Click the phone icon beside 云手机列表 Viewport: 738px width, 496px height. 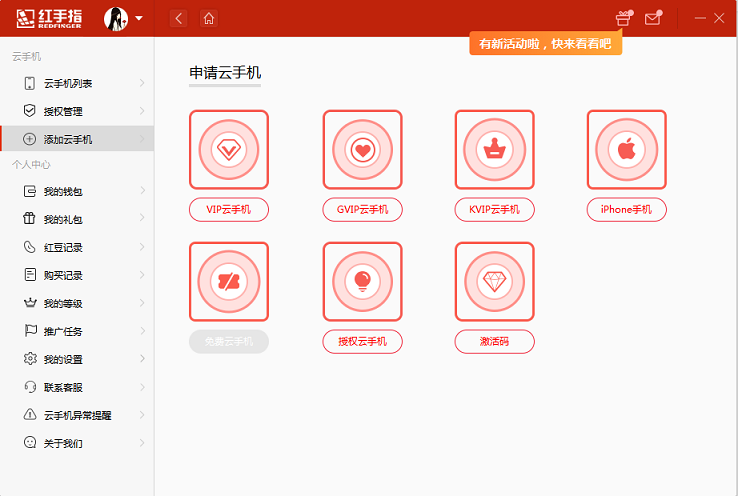[x=30, y=83]
